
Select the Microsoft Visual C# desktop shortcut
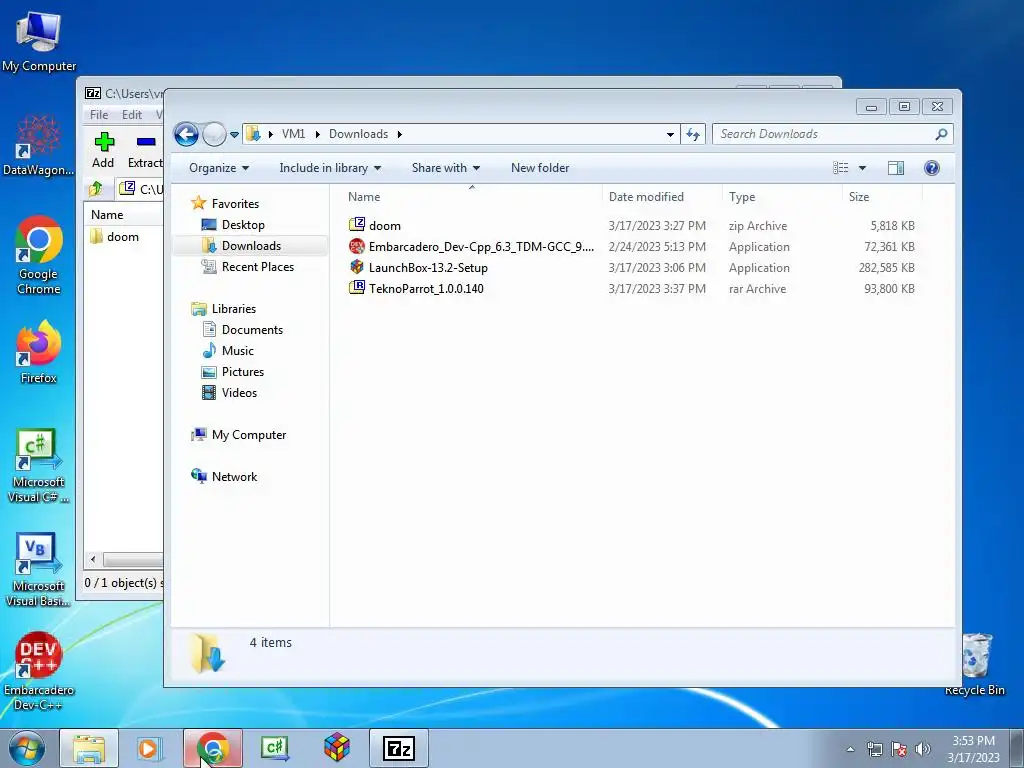[39, 466]
